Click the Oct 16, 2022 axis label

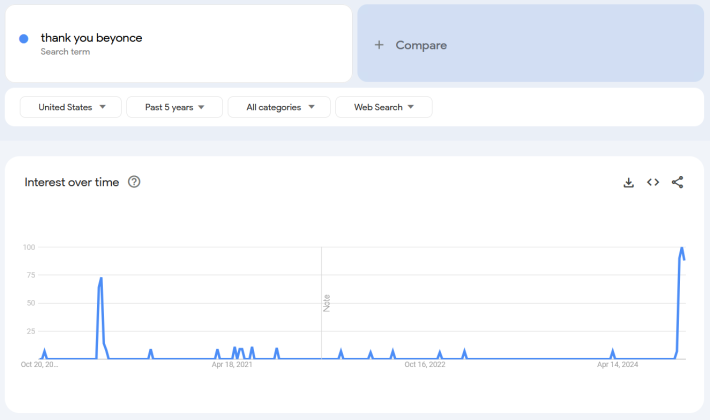[x=425, y=364]
